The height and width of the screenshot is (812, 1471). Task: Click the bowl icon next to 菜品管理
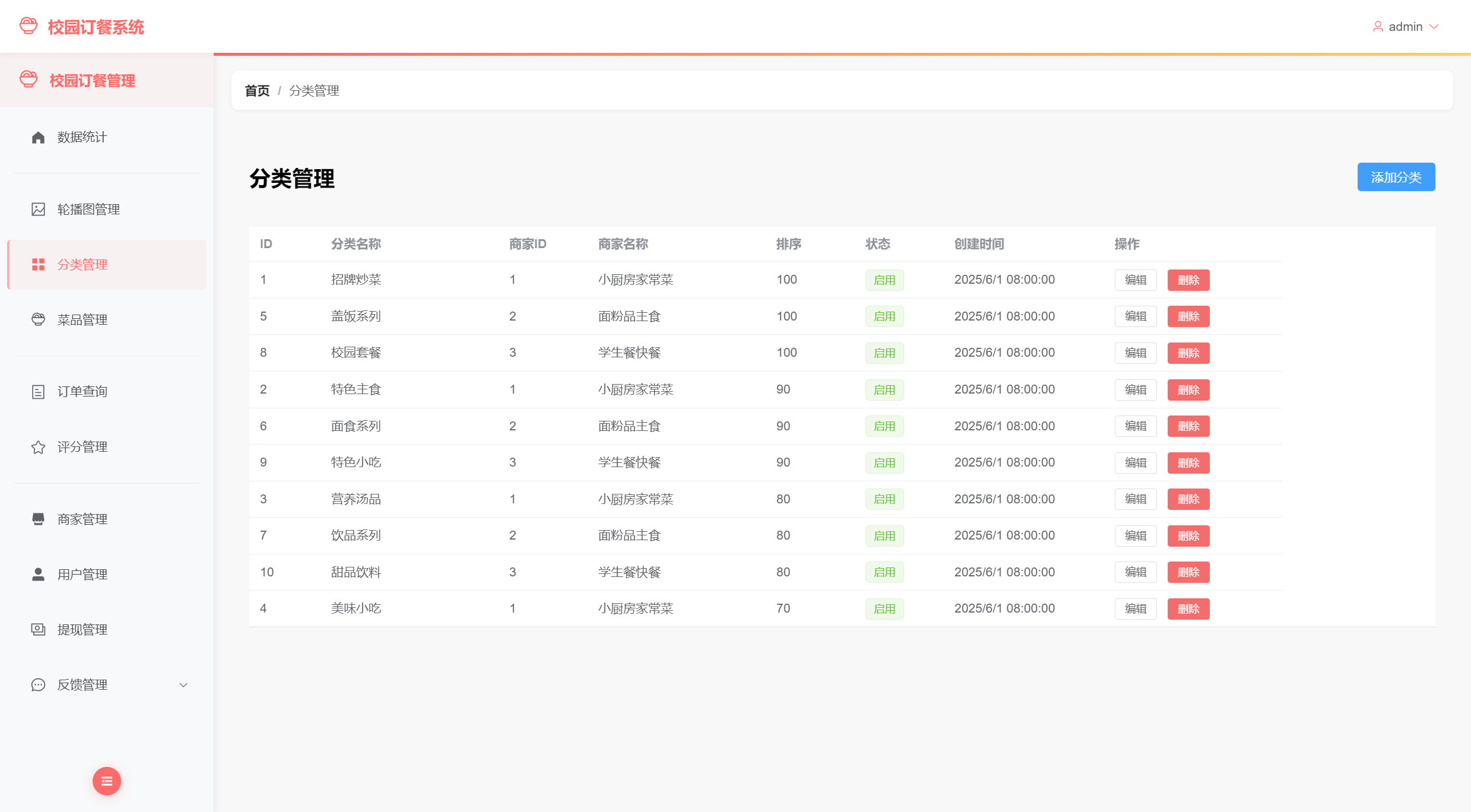point(38,320)
